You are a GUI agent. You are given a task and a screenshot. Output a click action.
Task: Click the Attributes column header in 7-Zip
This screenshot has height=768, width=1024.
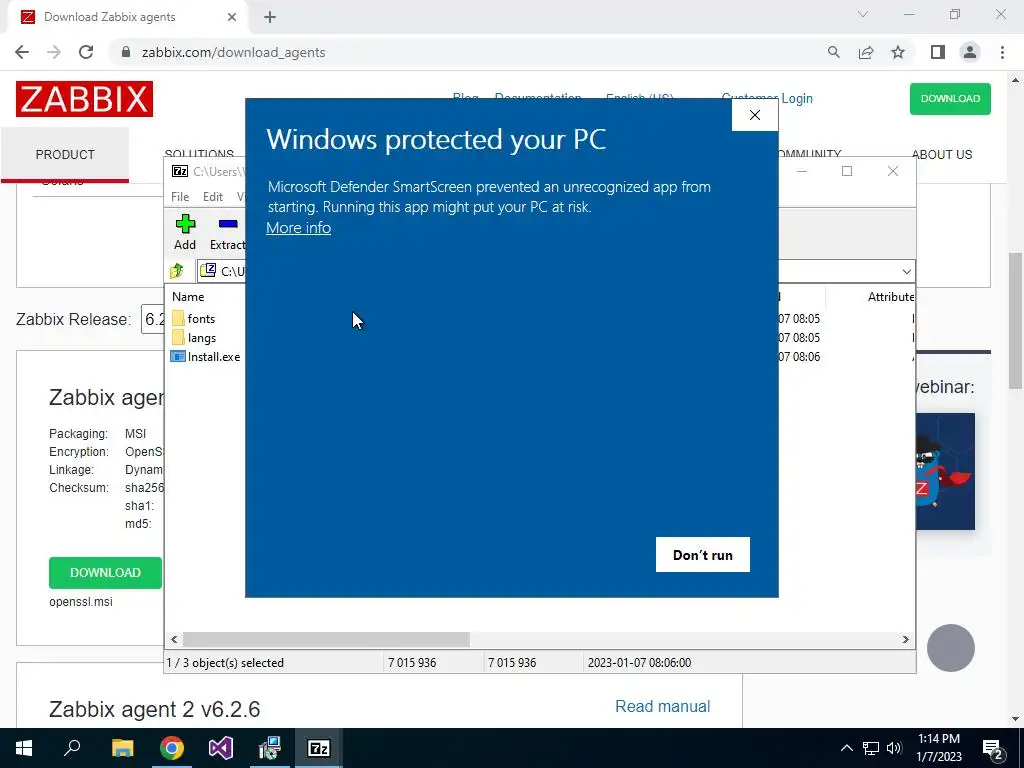point(891,296)
